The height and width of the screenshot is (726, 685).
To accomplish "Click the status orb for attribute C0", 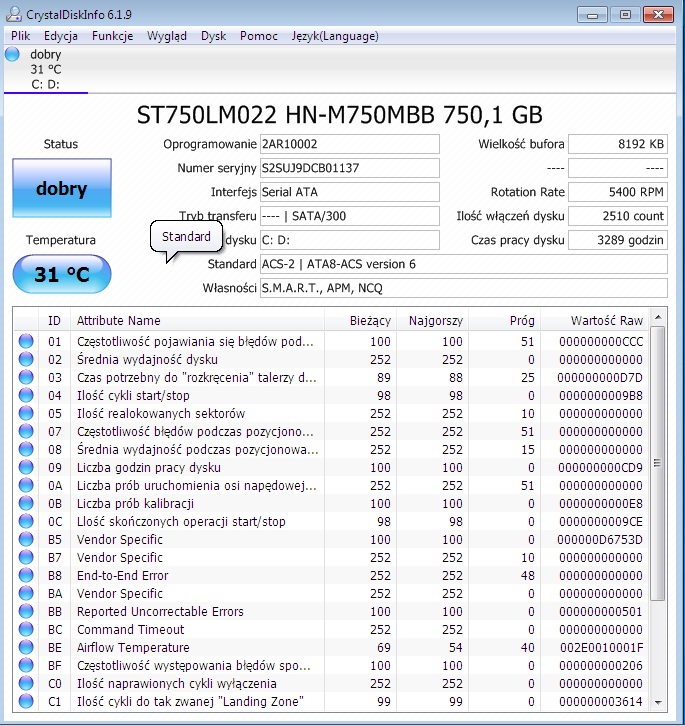I will [x=26, y=683].
